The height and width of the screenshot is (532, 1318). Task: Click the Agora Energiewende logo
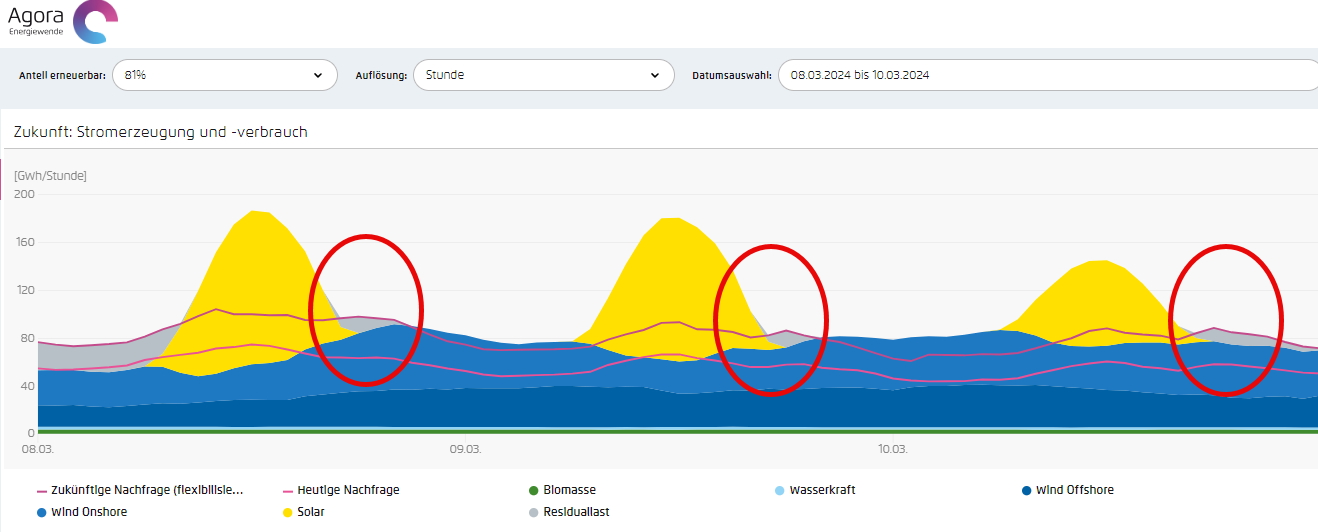[62, 21]
